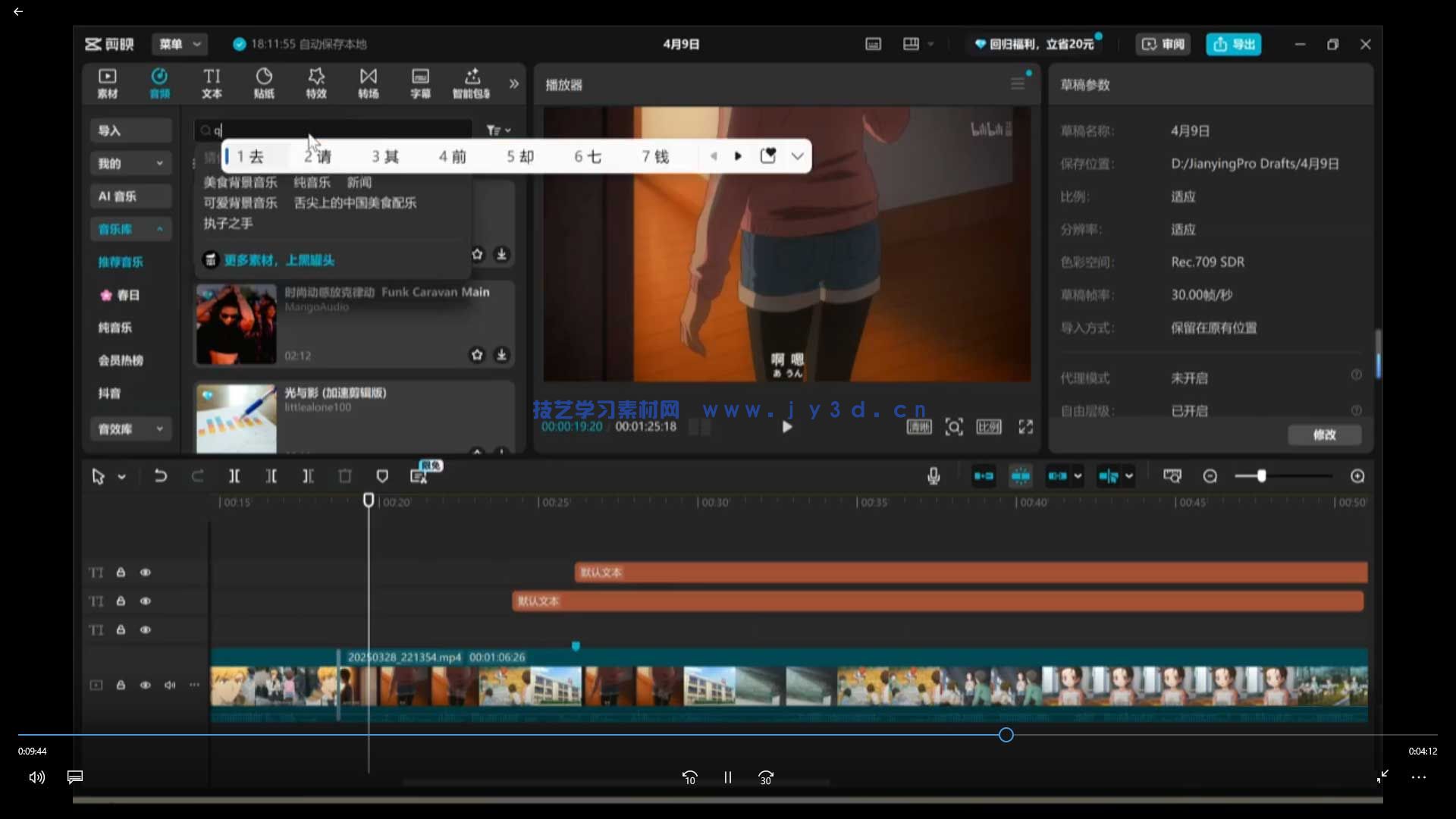
Task: Expand the 菜单 menu dropdown
Action: 180,44
